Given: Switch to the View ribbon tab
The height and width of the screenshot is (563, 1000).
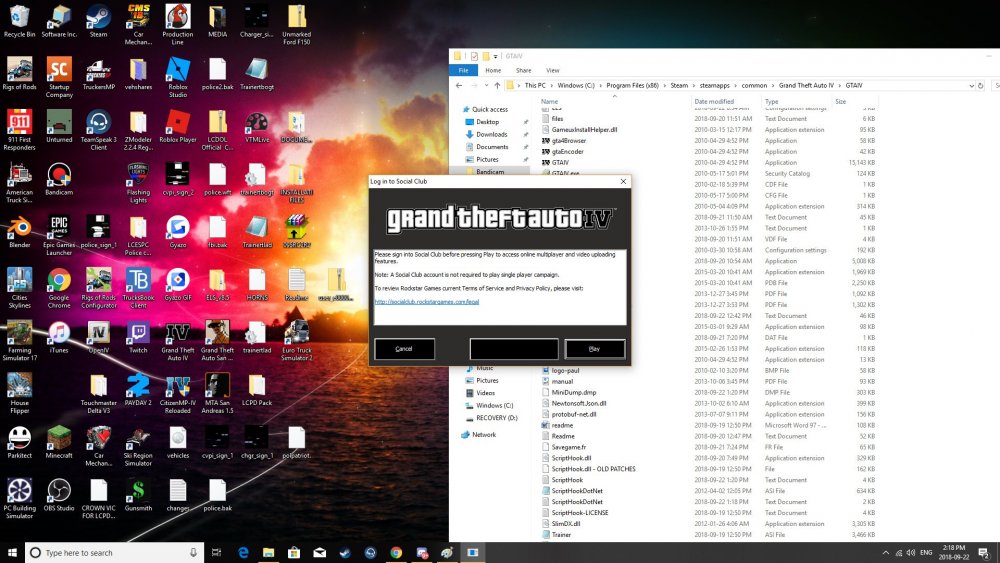Looking at the screenshot, I should [552, 70].
